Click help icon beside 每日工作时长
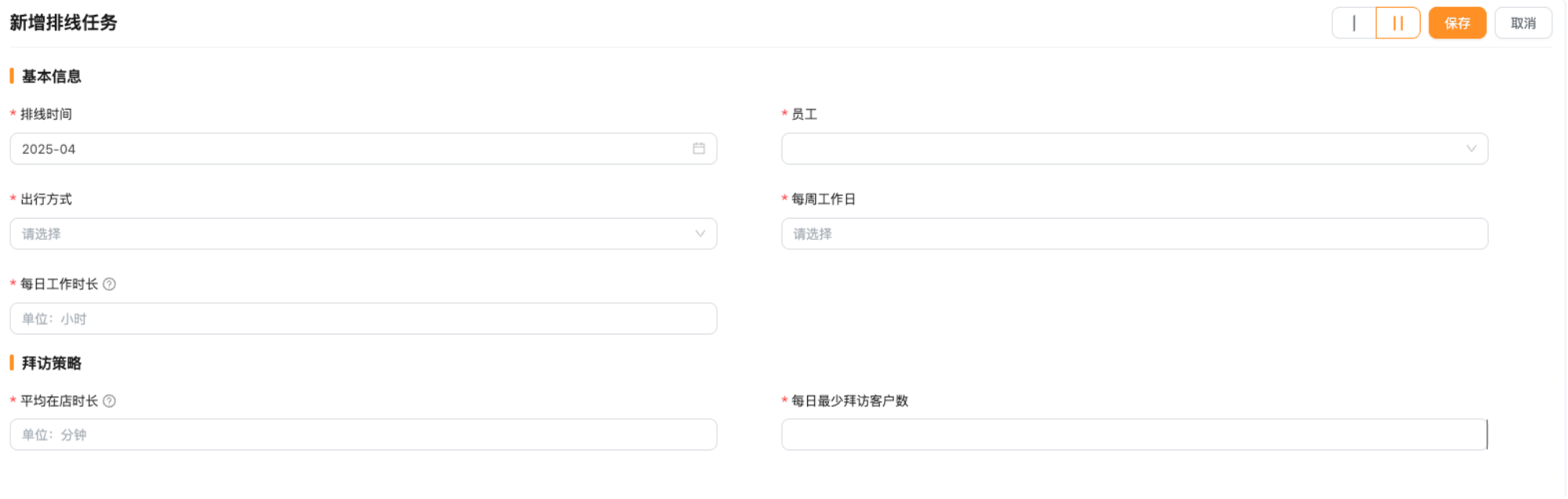Screen dimensions: 1568x499 [x=110, y=284]
